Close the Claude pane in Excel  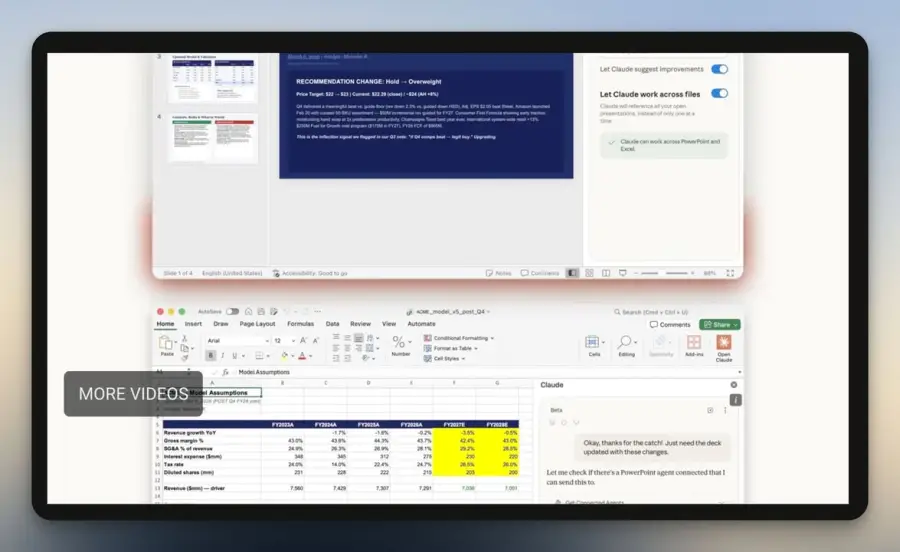click(x=734, y=385)
